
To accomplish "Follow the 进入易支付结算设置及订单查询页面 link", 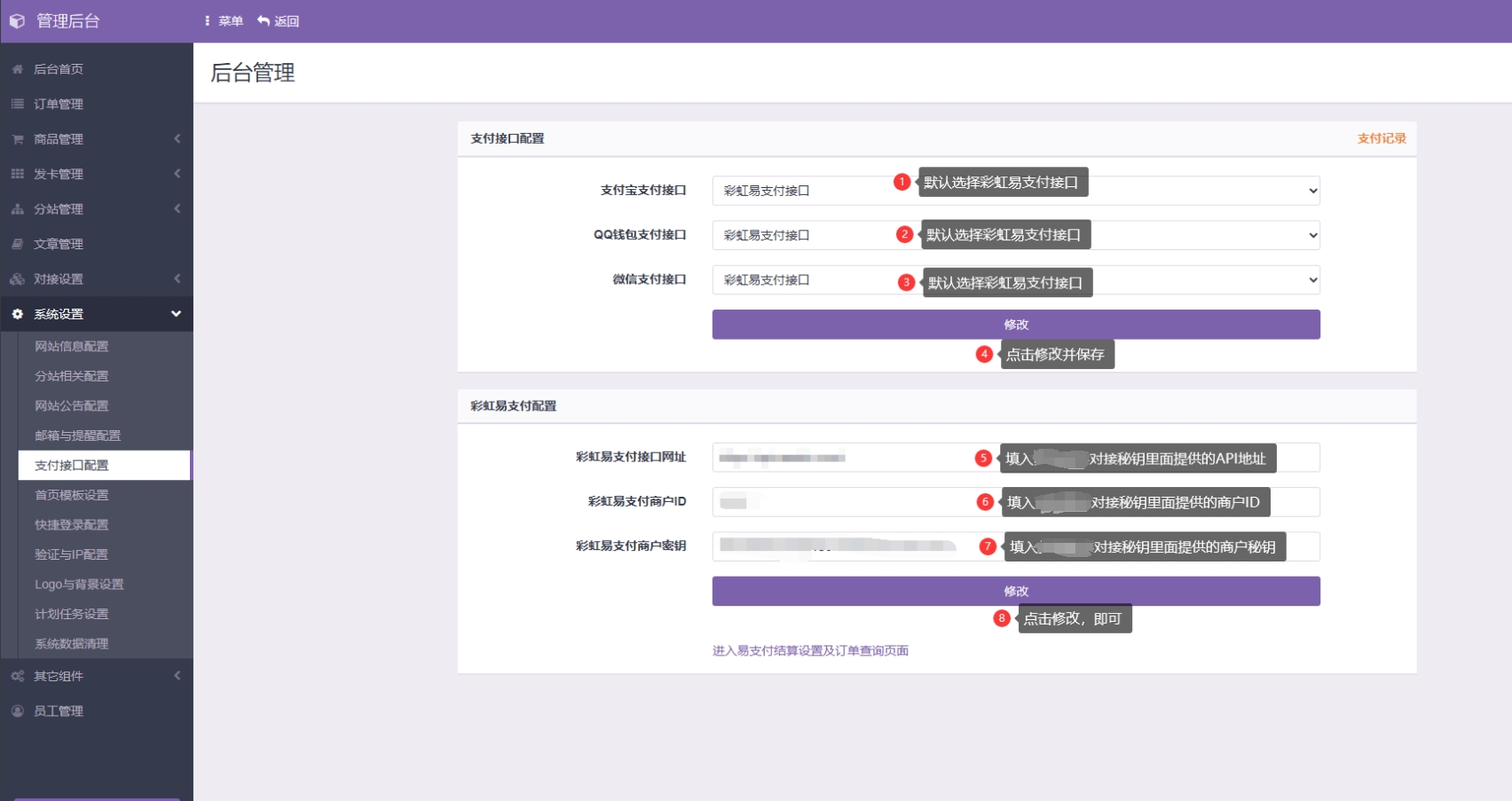I will click(x=809, y=651).
